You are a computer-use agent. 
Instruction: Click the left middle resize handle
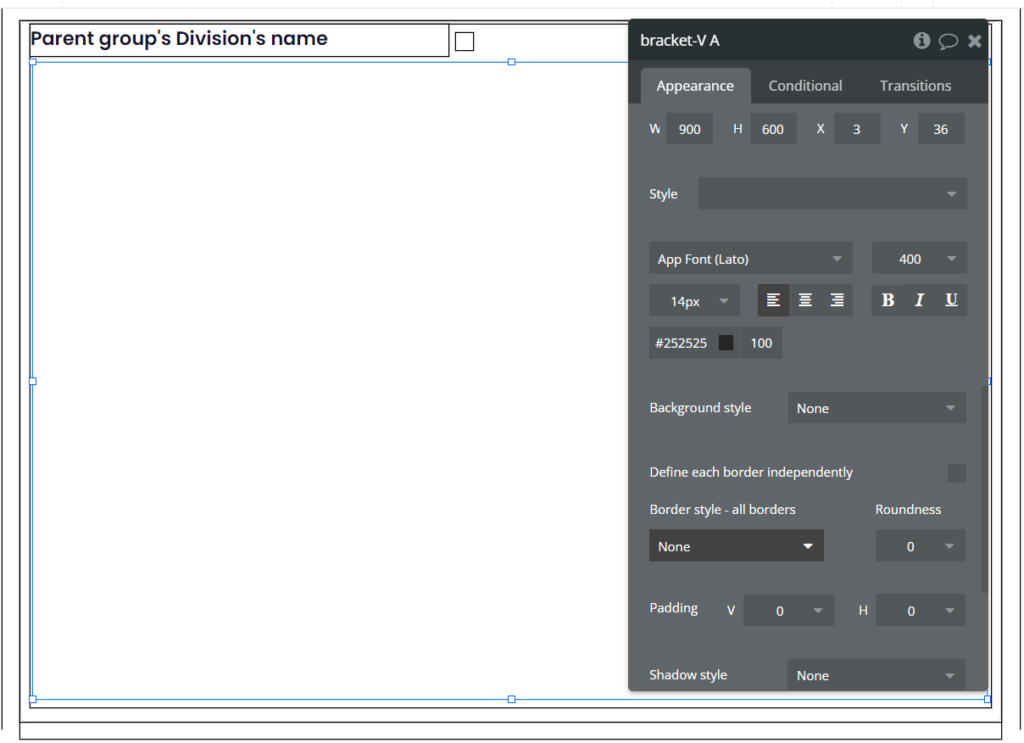point(33,381)
